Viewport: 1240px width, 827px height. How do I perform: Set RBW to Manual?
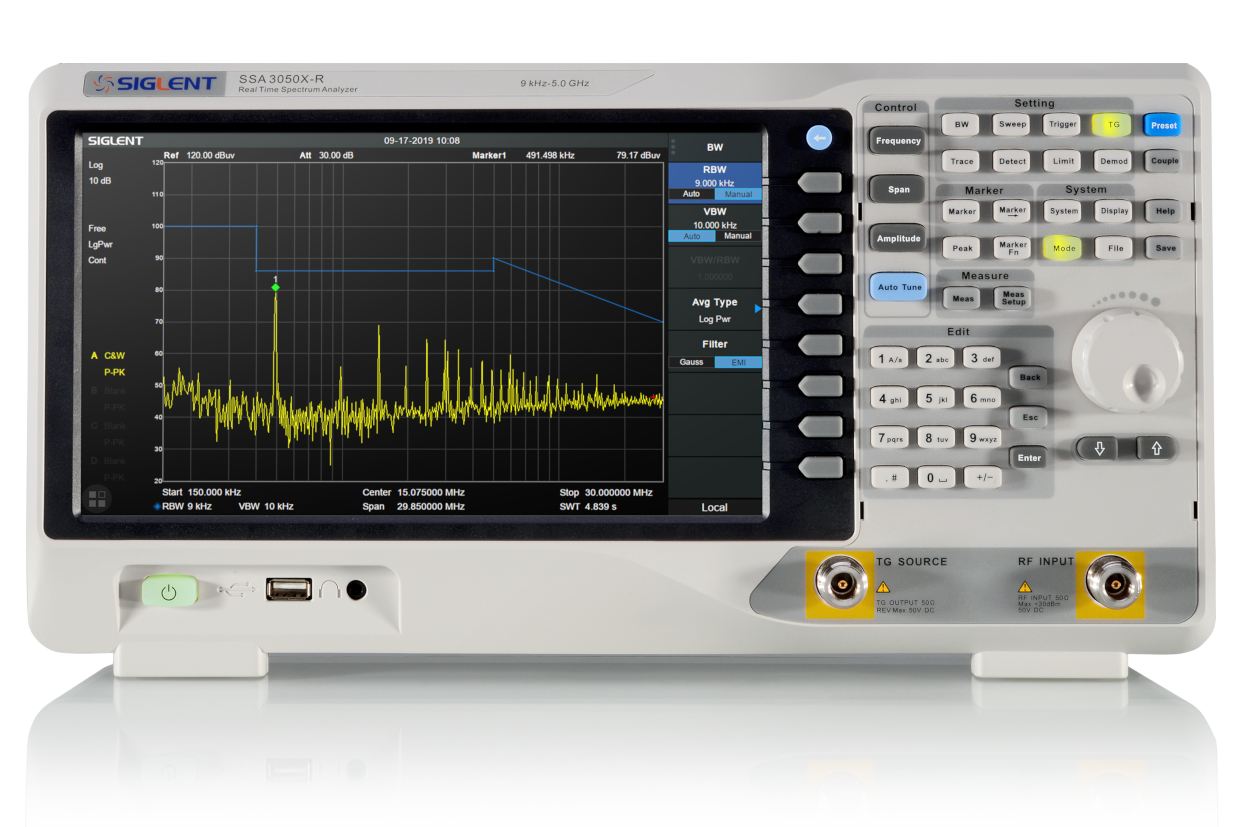coord(738,194)
